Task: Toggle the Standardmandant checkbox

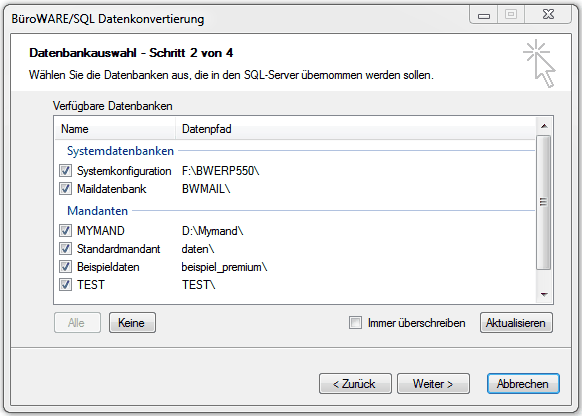Action: click(66, 248)
